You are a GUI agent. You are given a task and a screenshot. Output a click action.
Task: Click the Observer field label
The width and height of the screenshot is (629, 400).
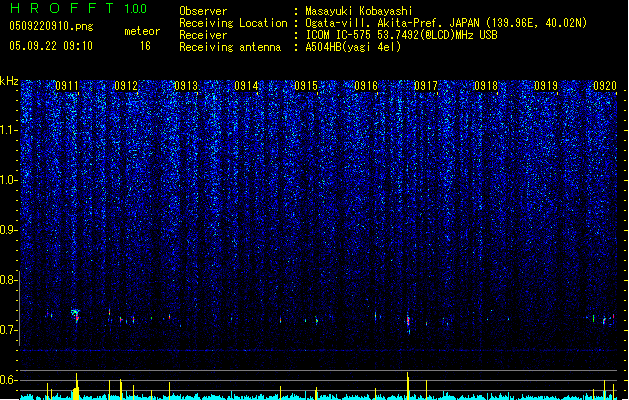point(203,11)
